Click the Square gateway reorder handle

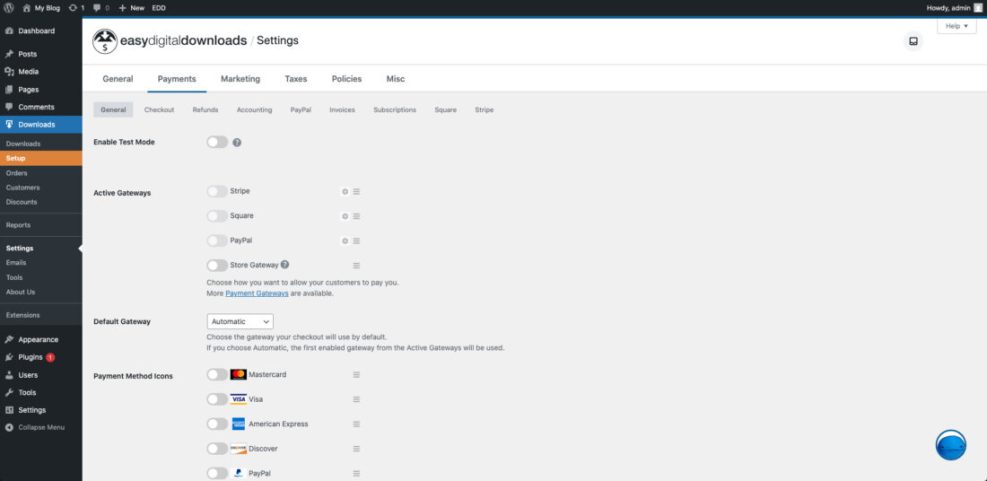(x=356, y=216)
